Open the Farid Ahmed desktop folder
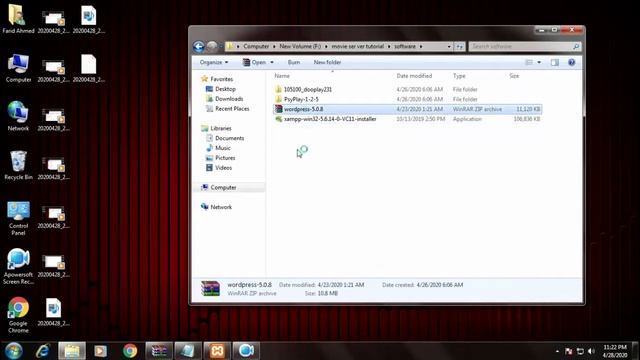The height and width of the screenshot is (360, 640). [x=18, y=19]
